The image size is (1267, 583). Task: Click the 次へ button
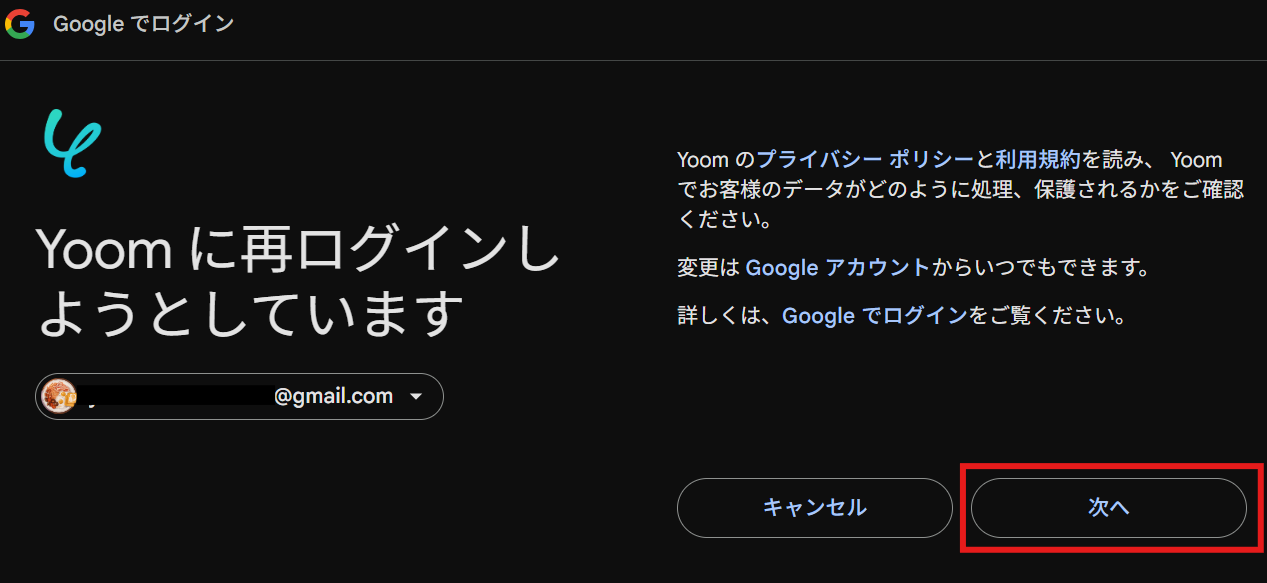tap(1109, 508)
